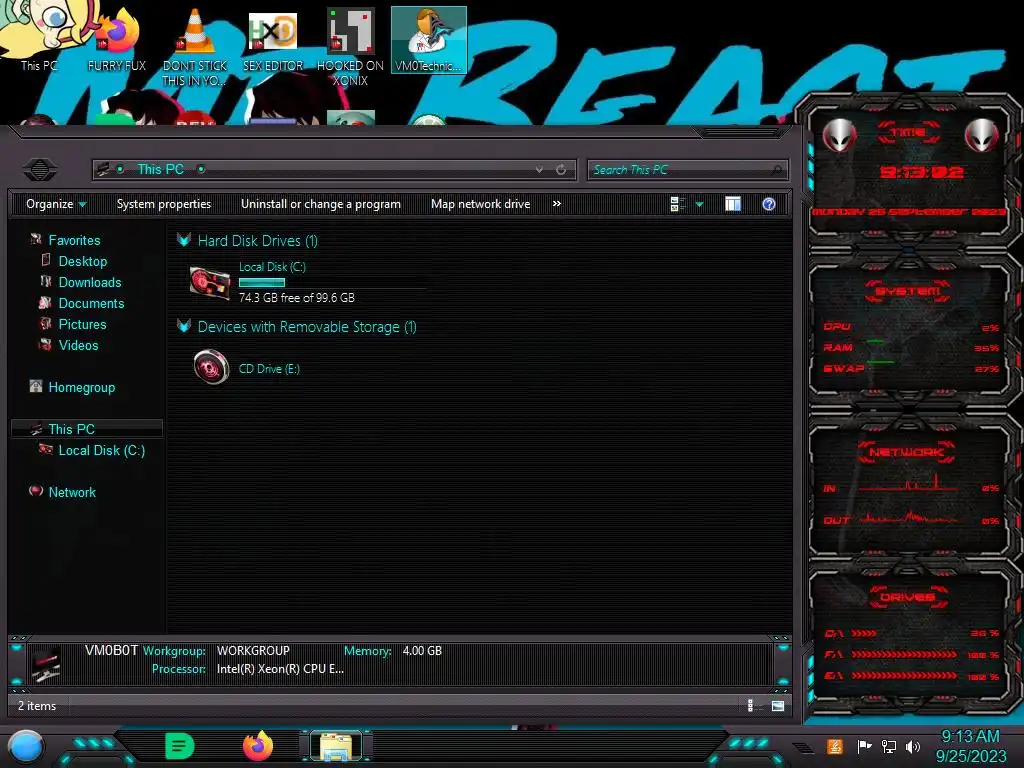Open Pictures in Favorites
The image size is (1024, 768).
pyautogui.click(x=82, y=324)
